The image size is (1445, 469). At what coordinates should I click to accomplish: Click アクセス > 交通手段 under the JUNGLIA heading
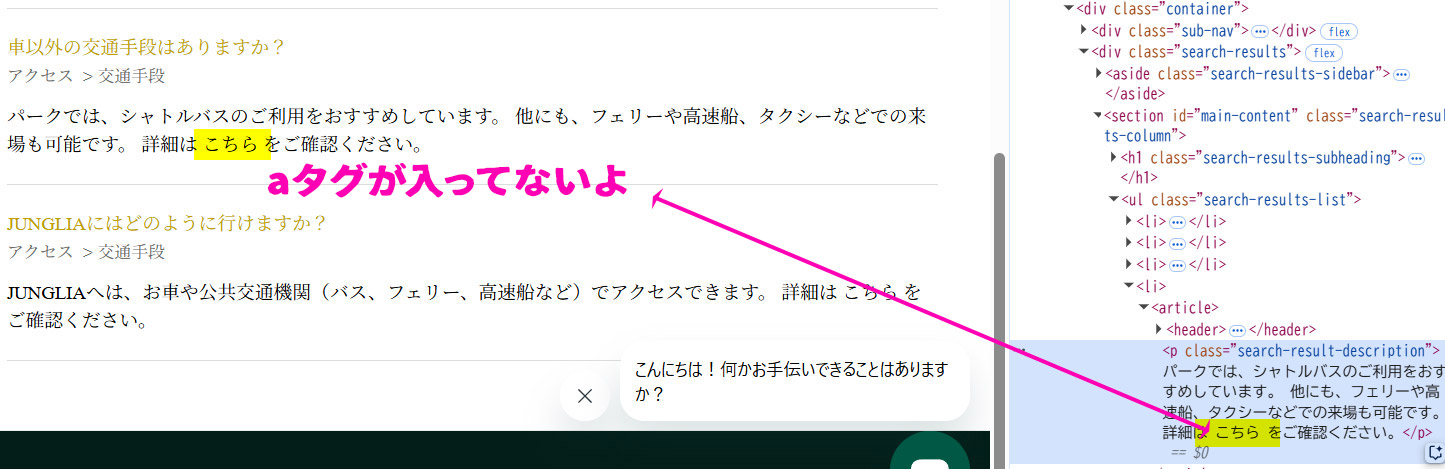[86, 252]
